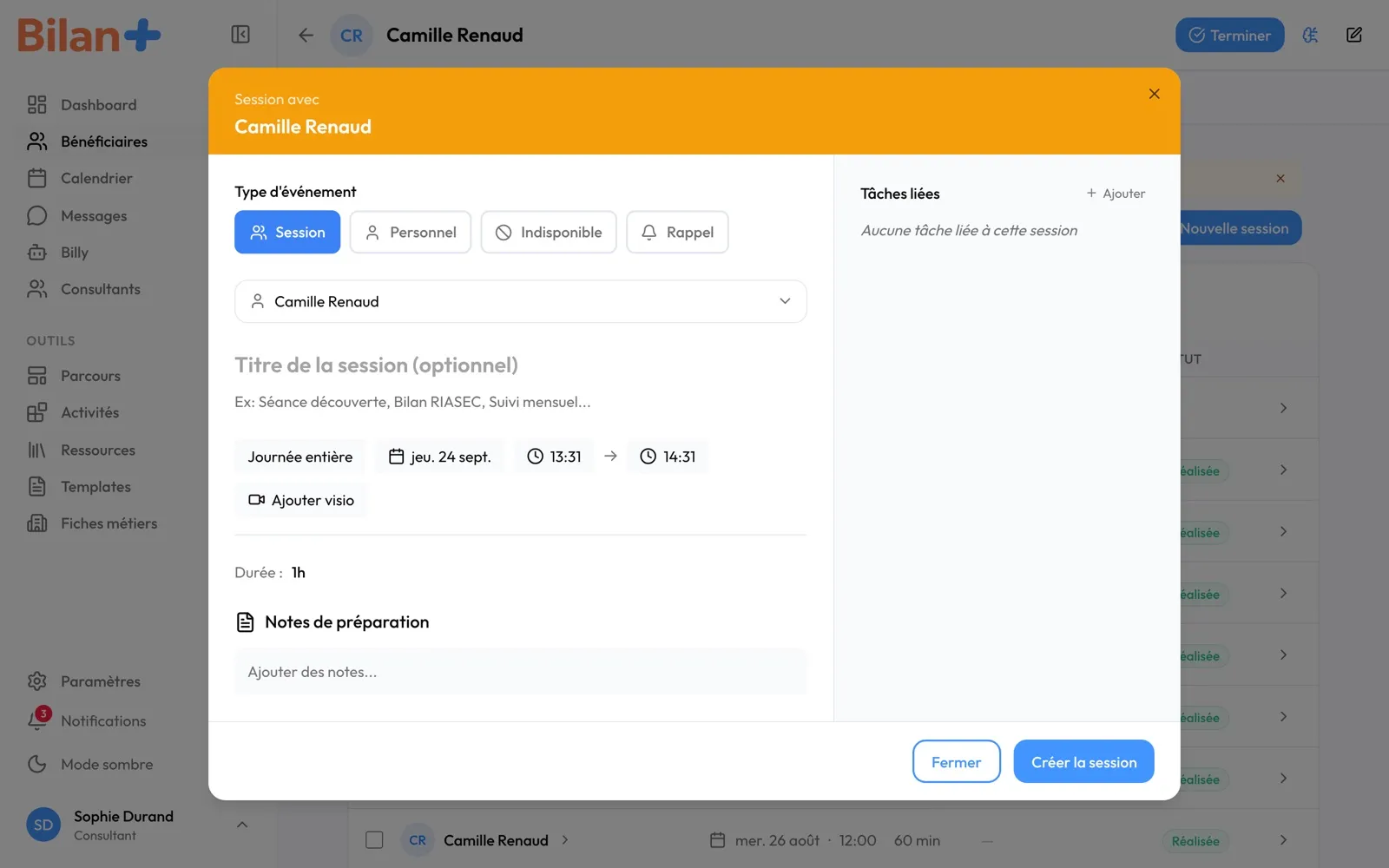The width and height of the screenshot is (1389, 868).
Task: Open Ressources in the sidebar
Action: (100, 450)
